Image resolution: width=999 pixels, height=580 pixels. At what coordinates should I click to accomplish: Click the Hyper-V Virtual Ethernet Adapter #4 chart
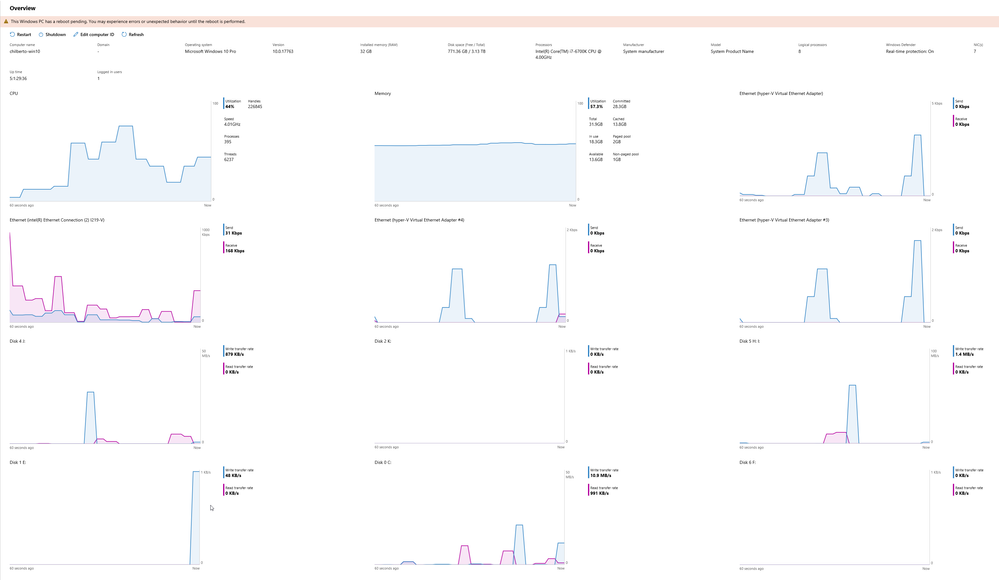coord(470,275)
